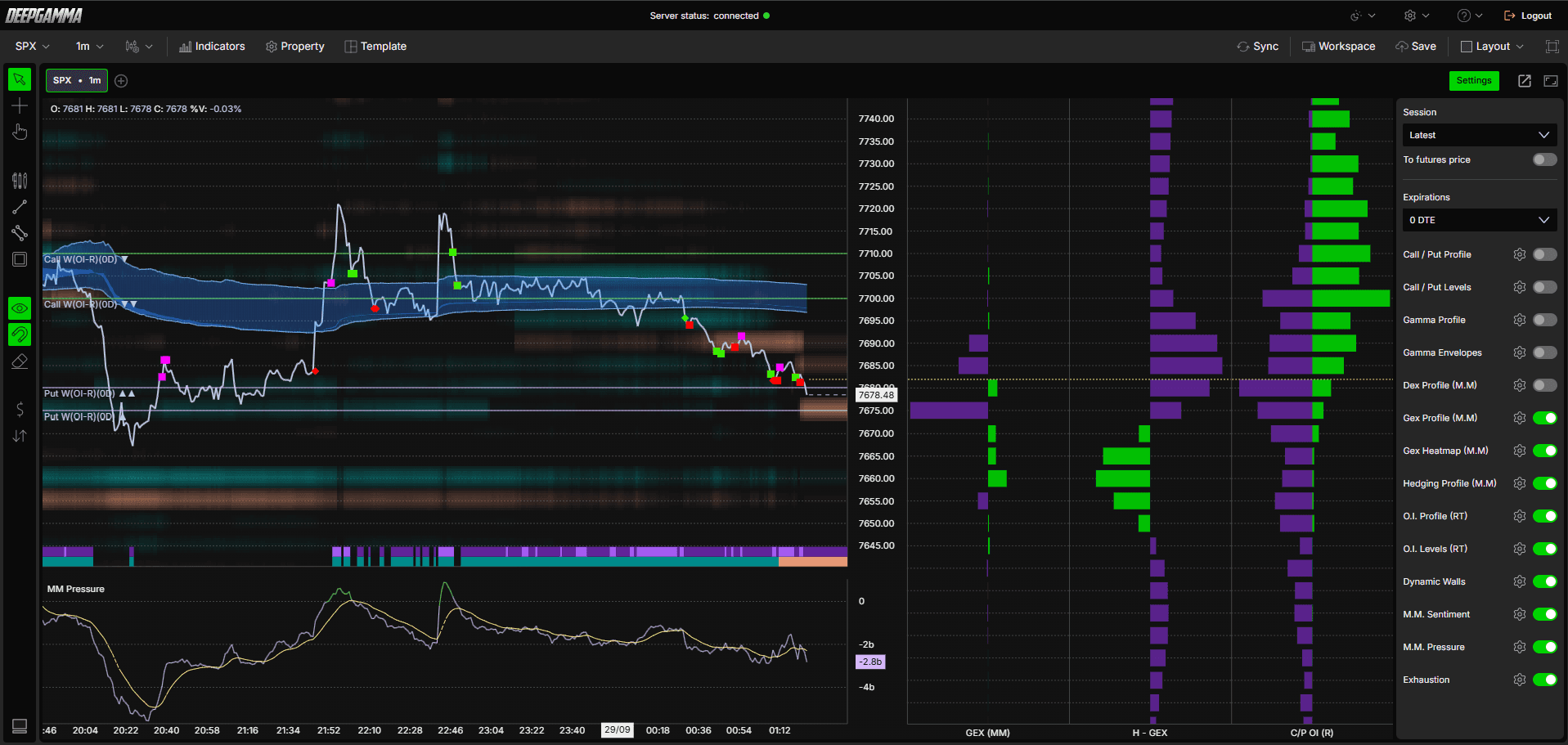Screen dimensions: 1568x745
Task: Click the Sync toolbar item
Action: [x=1258, y=47]
